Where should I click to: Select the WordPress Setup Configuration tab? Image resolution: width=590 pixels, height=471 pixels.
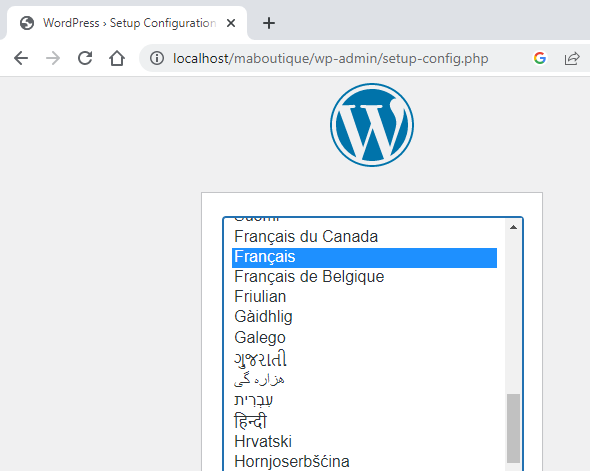tap(127, 23)
